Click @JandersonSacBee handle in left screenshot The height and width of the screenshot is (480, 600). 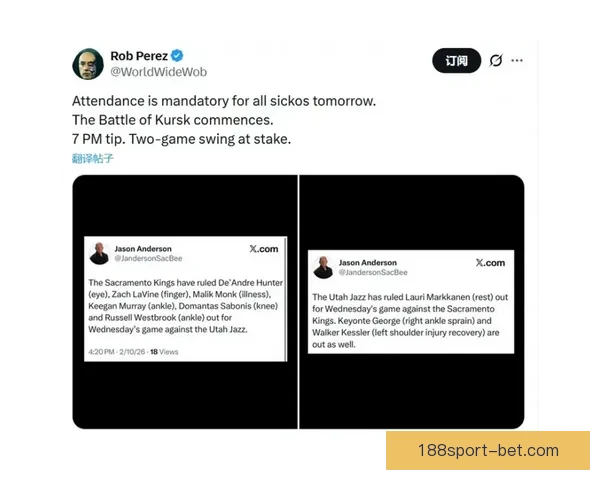pos(148,258)
